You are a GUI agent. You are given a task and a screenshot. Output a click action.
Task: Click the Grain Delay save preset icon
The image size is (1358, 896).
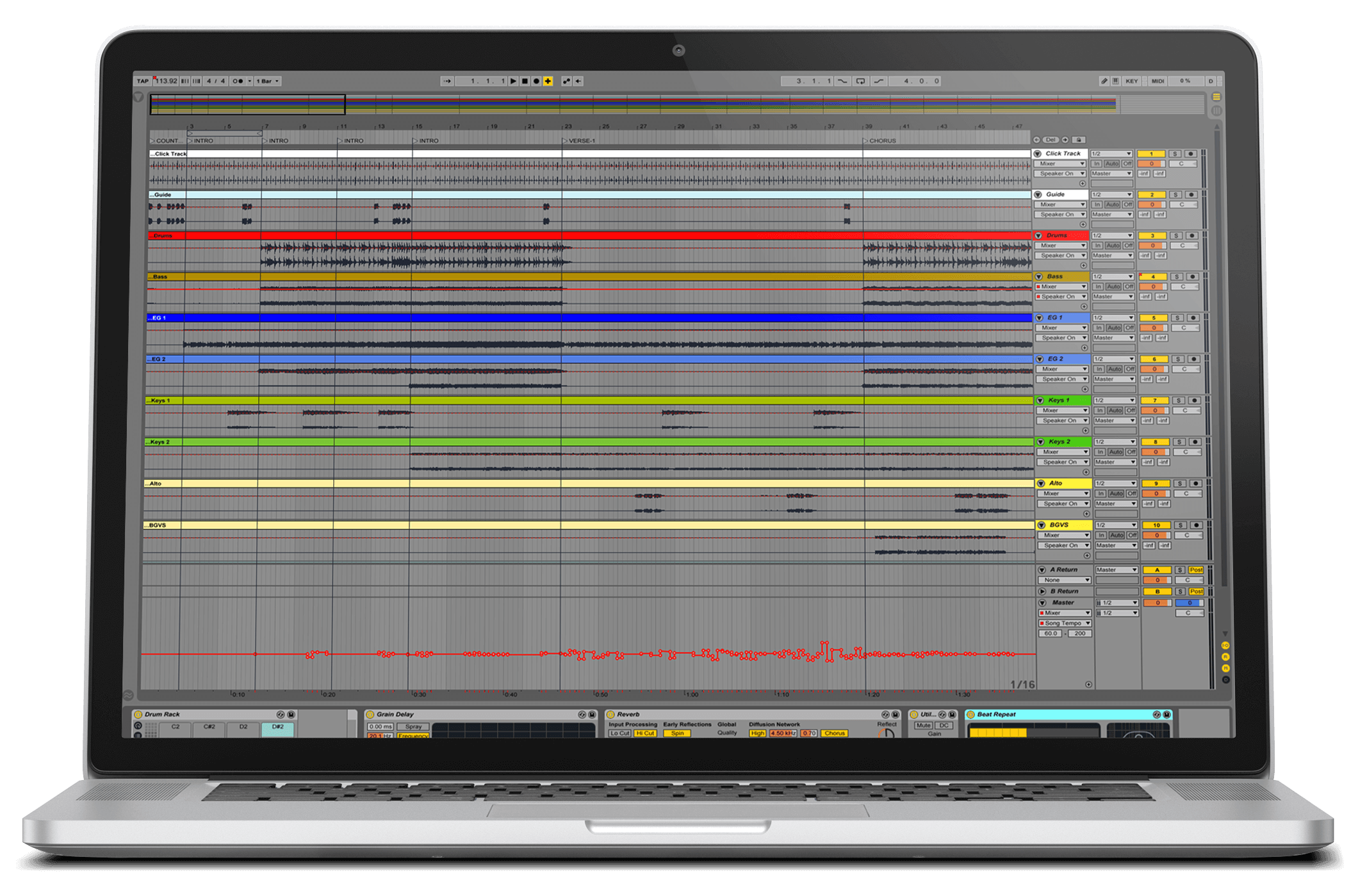(593, 714)
